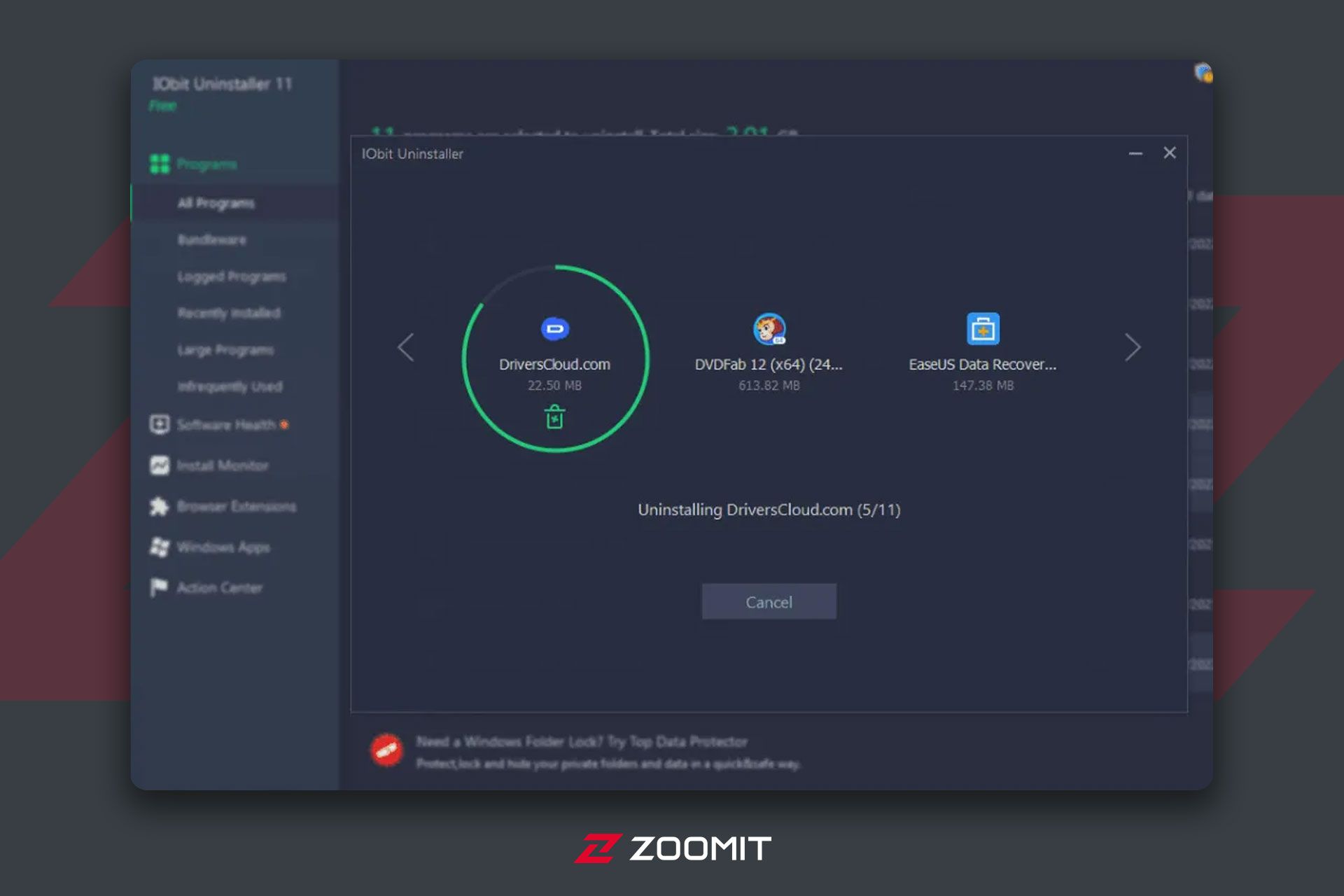Select the EaseUS Data Recovery icon
The image size is (1344, 896).
click(983, 329)
